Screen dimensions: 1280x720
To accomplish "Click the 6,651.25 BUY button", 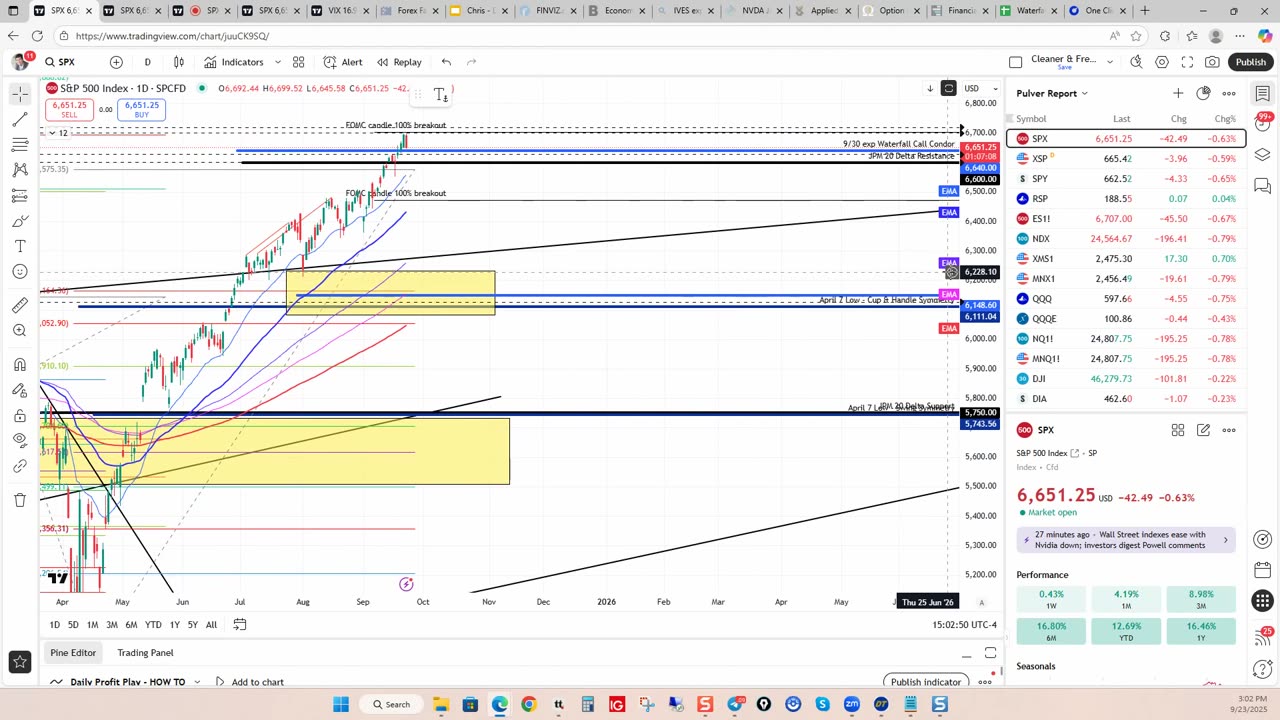I will [x=142, y=109].
